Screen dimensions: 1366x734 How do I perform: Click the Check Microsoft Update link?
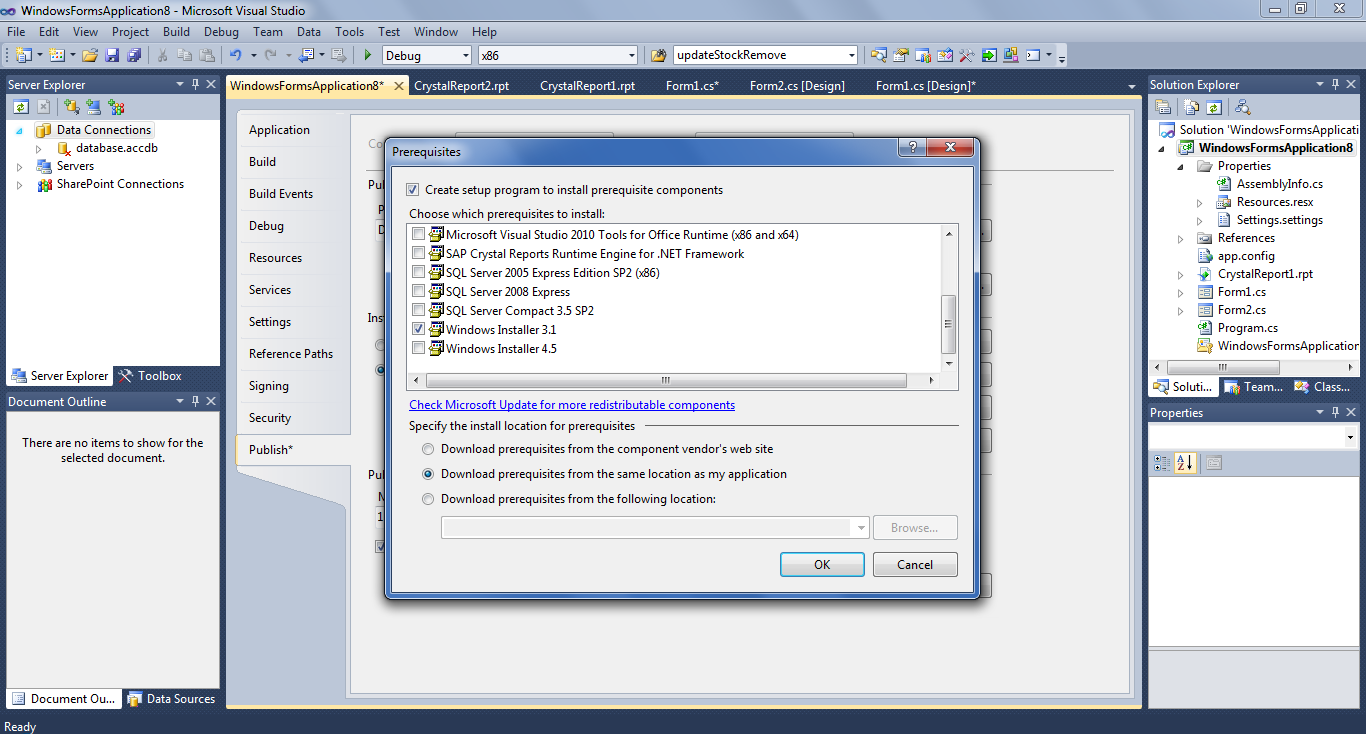tap(572, 404)
